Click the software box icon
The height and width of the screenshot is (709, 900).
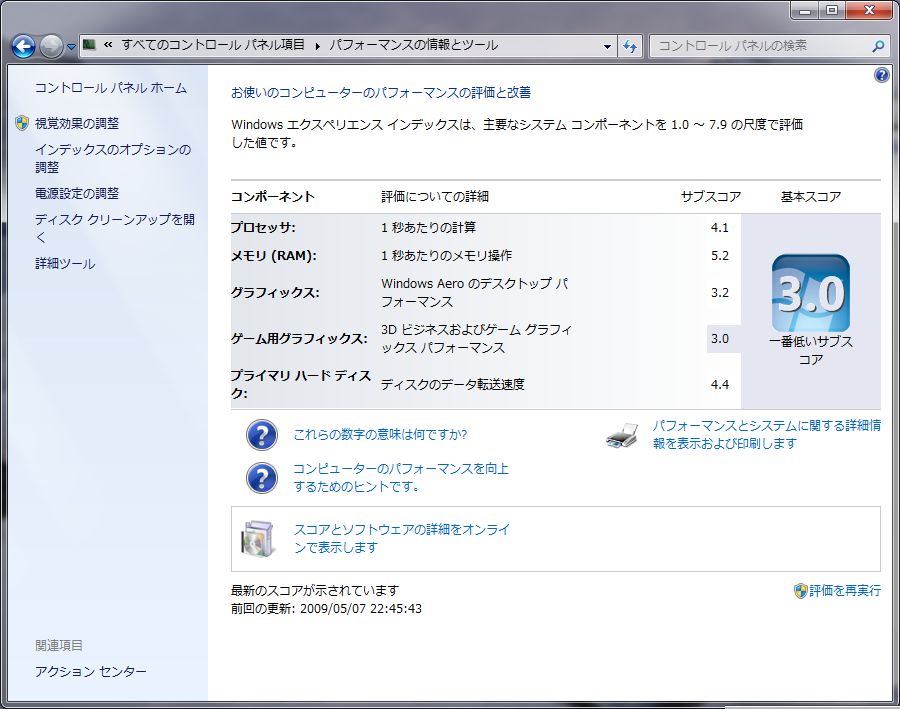coord(259,538)
